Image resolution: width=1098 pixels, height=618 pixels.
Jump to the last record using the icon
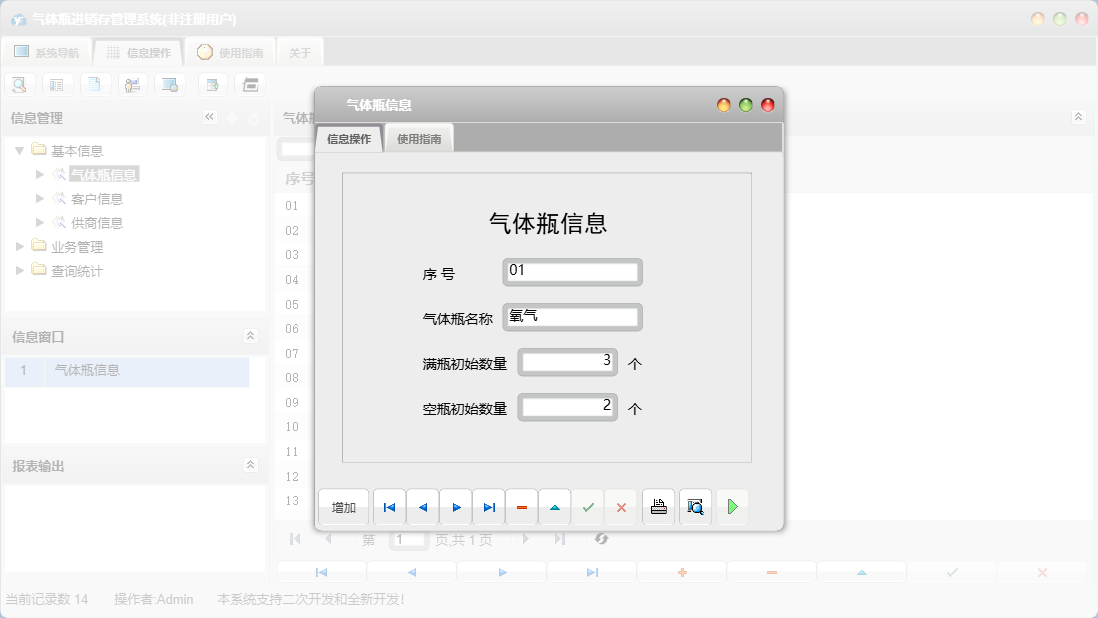pyautogui.click(x=488, y=507)
